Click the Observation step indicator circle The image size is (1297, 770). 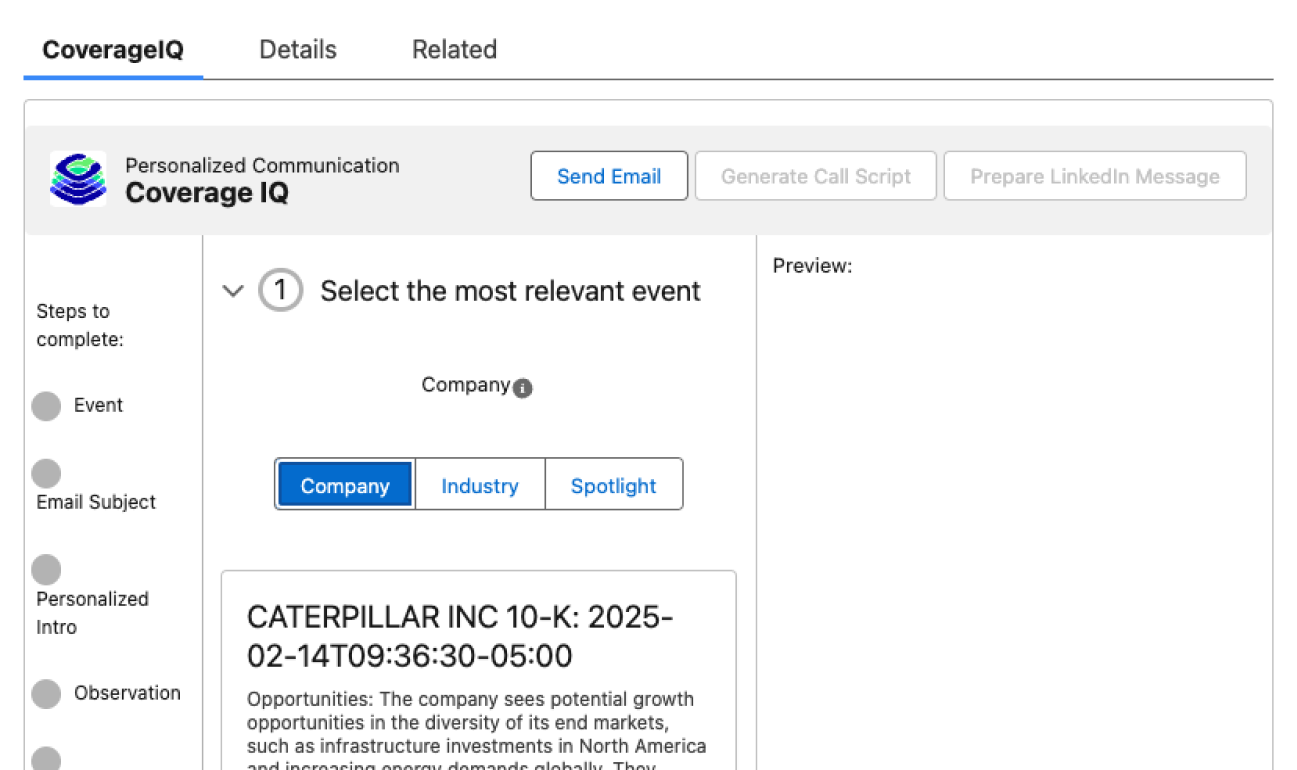(x=46, y=694)
